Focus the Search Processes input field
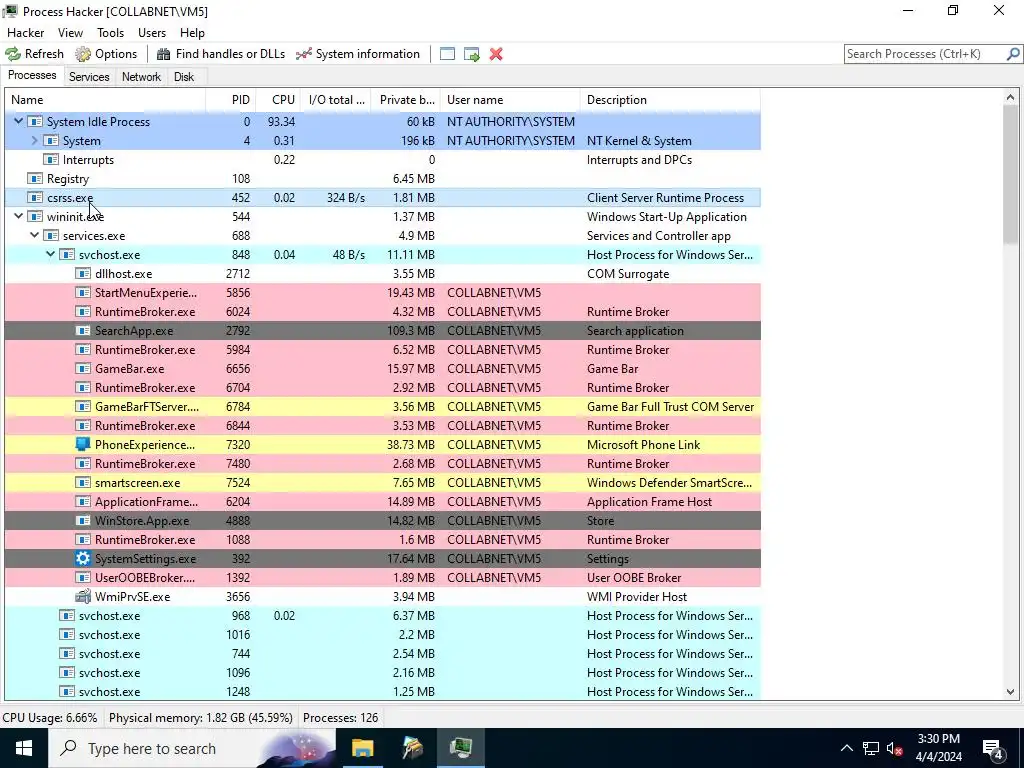This screenshot has height=768, width=1024. click(925, 54)
